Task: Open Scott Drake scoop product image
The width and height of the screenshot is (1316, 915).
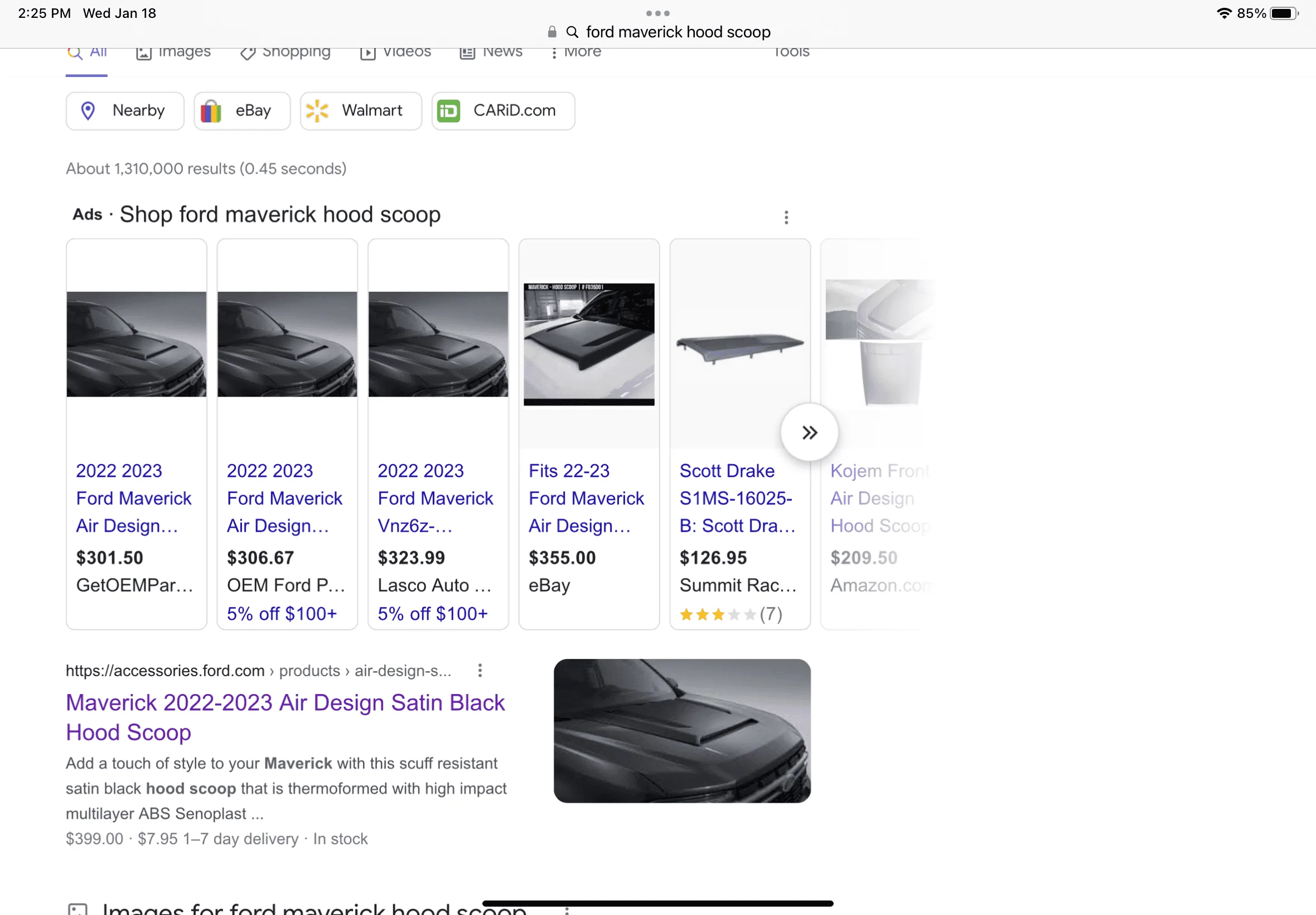Action: 739,349
